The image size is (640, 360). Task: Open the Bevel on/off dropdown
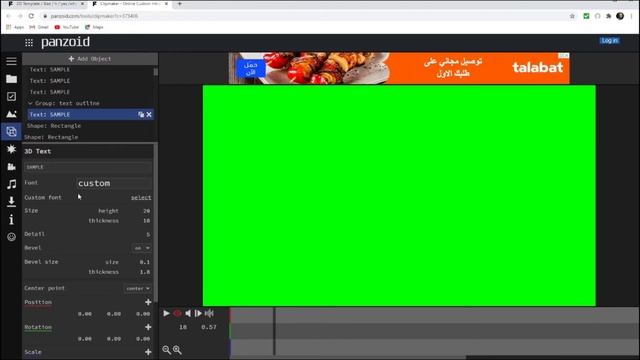tap(142, 248)
